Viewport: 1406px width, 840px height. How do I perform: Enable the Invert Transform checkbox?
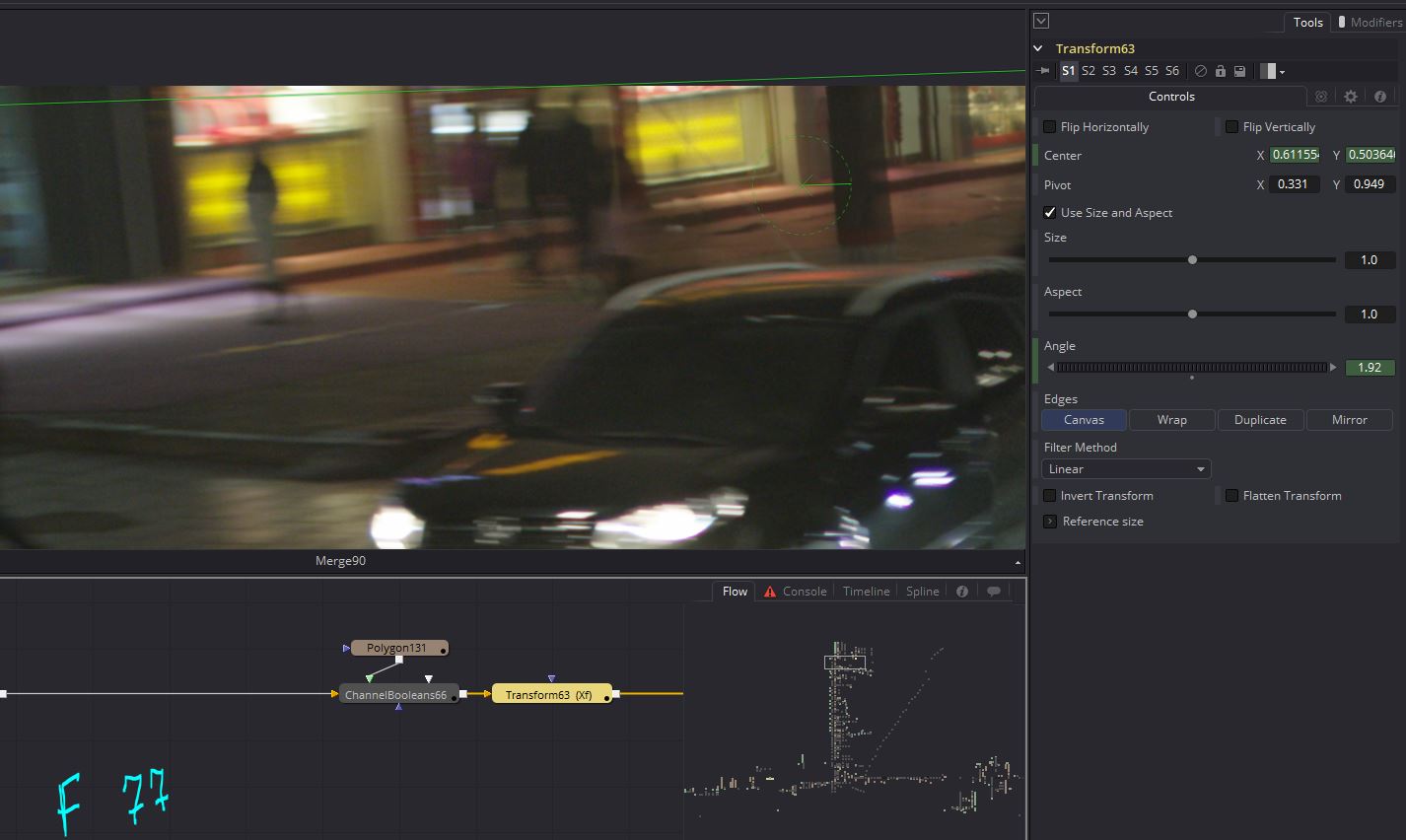click(x=1050, y=496)
